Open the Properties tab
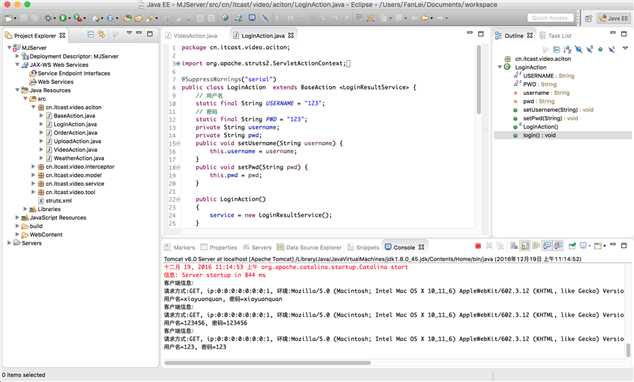634x382 pixels. coord(219,247)
